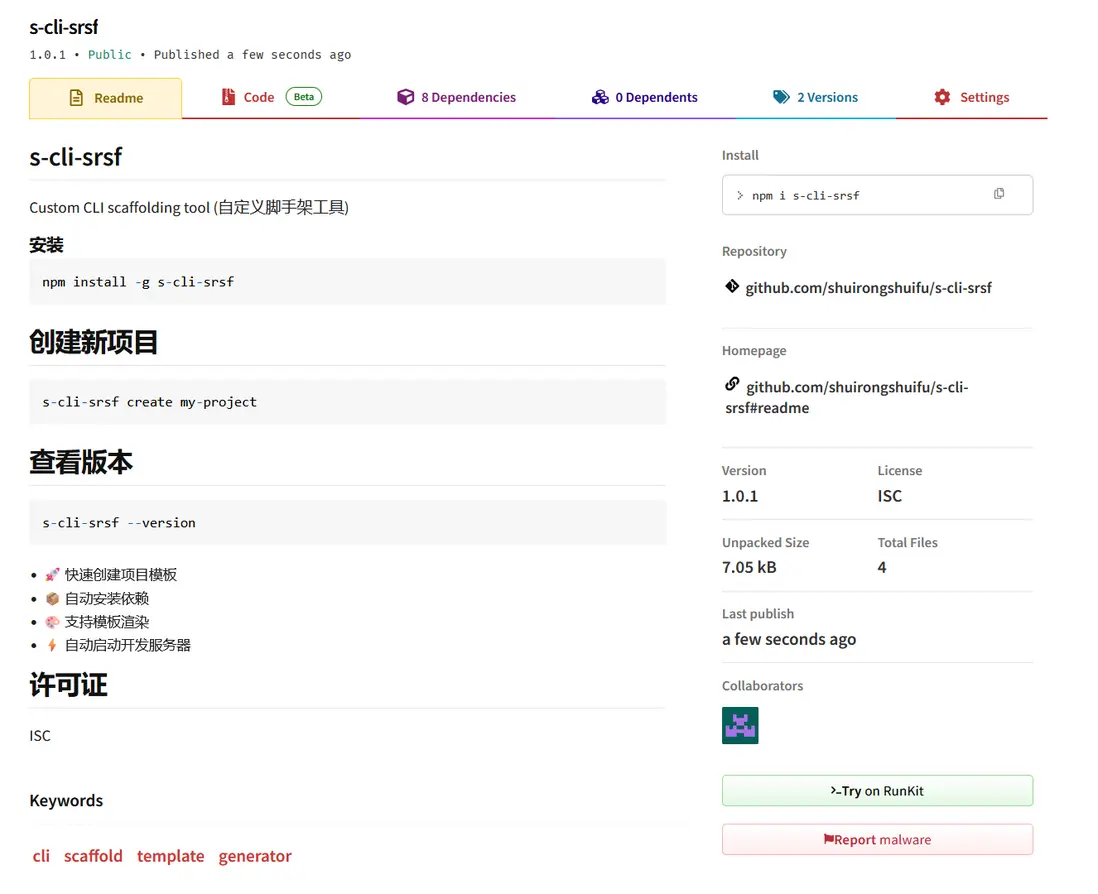Open the template keyword
1098x894 pixels.
(171, 856)
